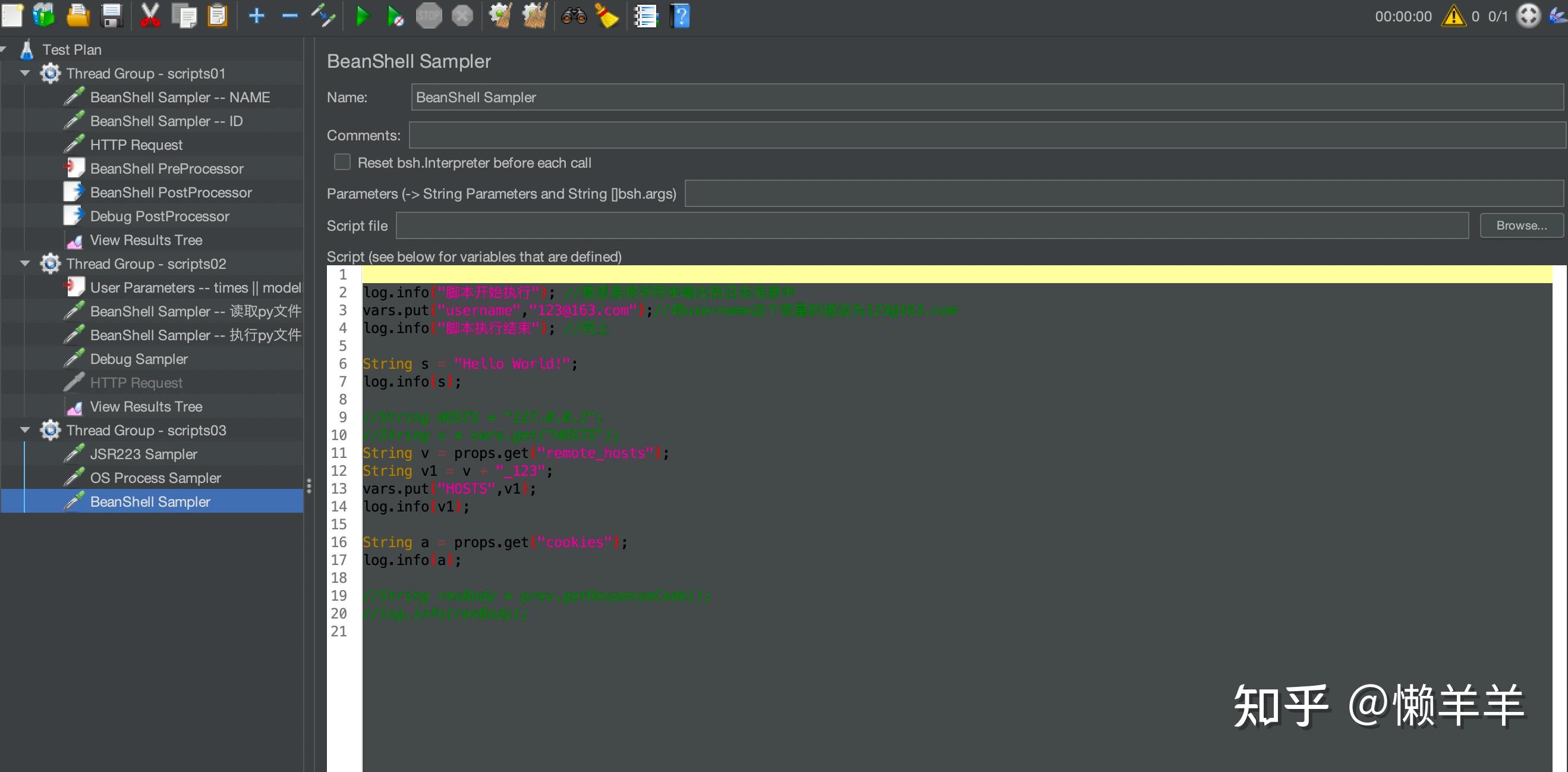Click the Save floppy disk icon
Image resolution: width=1568 pixels, height=772 pixels.
(112, 16)
